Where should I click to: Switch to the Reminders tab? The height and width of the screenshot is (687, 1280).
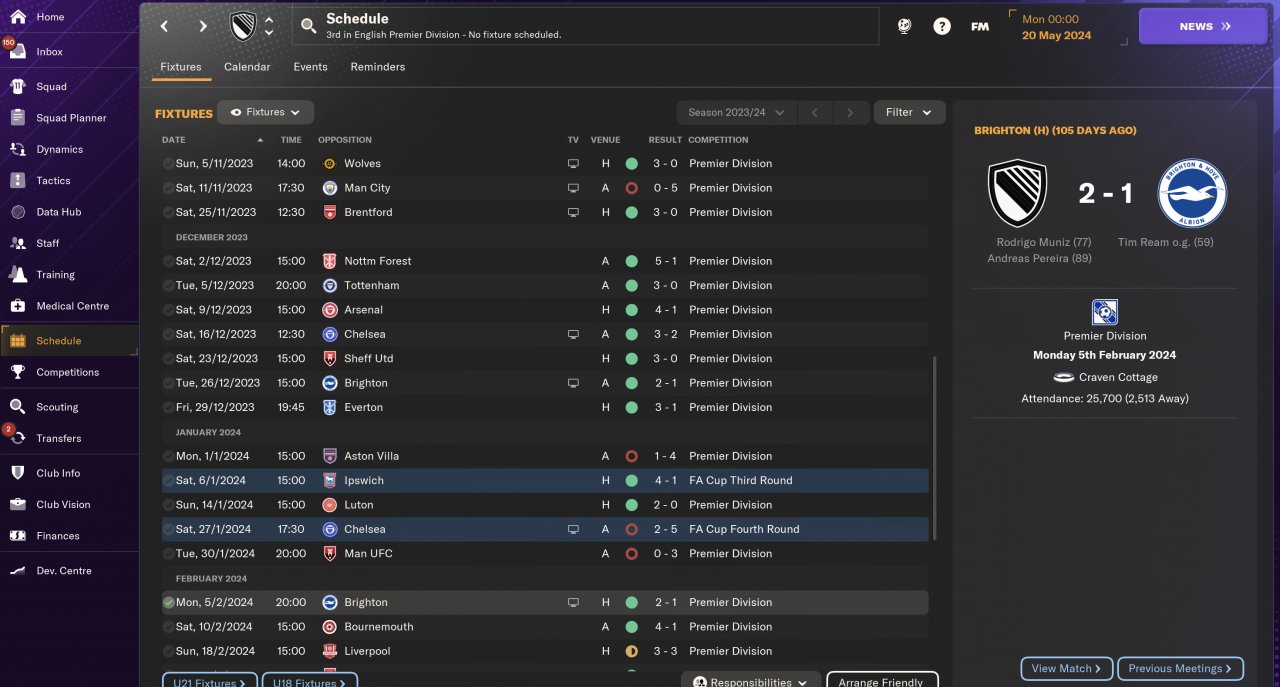point(377,67)
